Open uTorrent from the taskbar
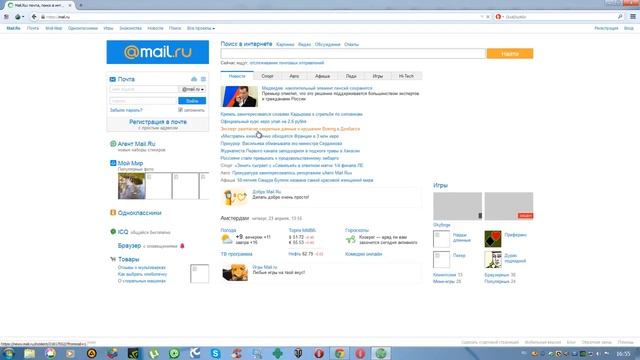640x360 pixels. pos(154,353)
